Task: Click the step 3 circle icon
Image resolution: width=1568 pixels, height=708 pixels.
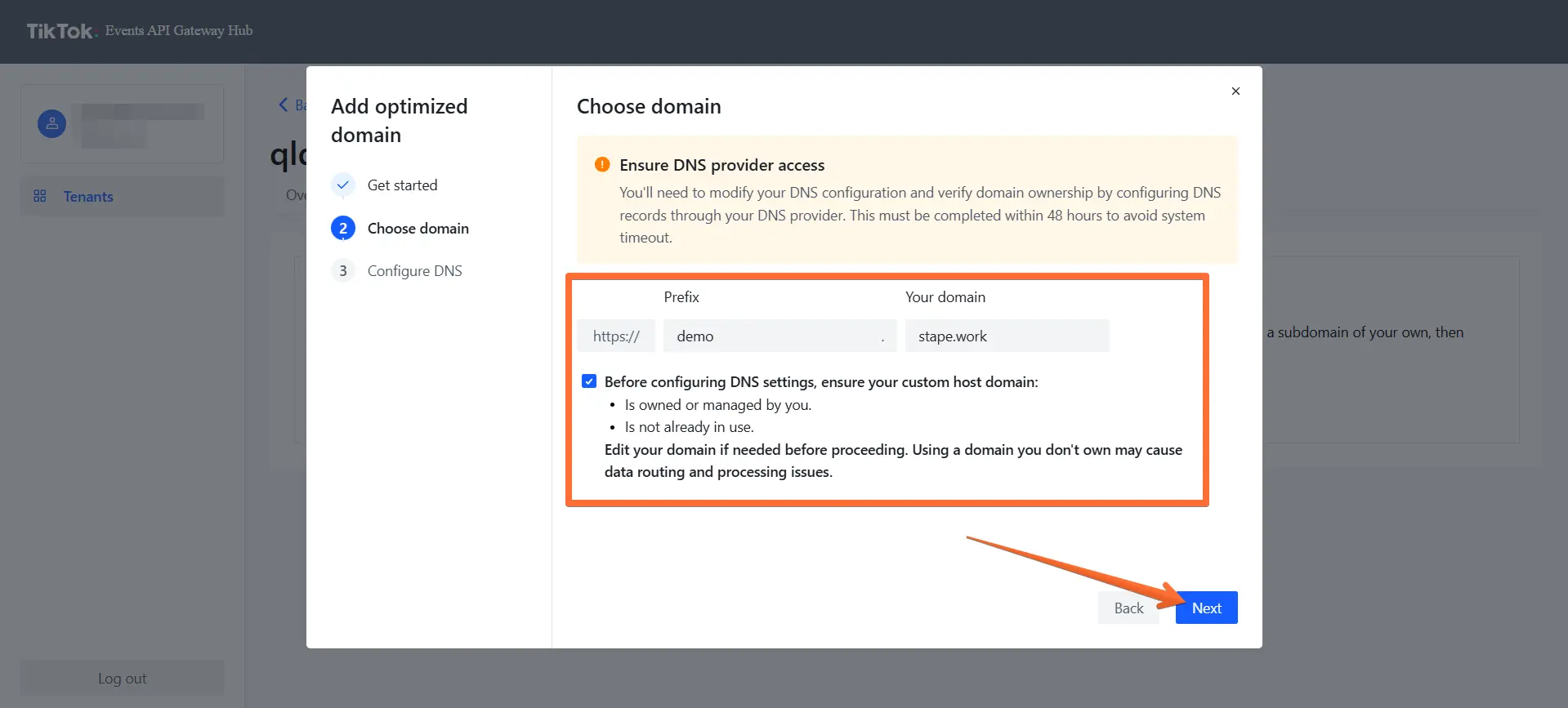Action: [343, 271]
